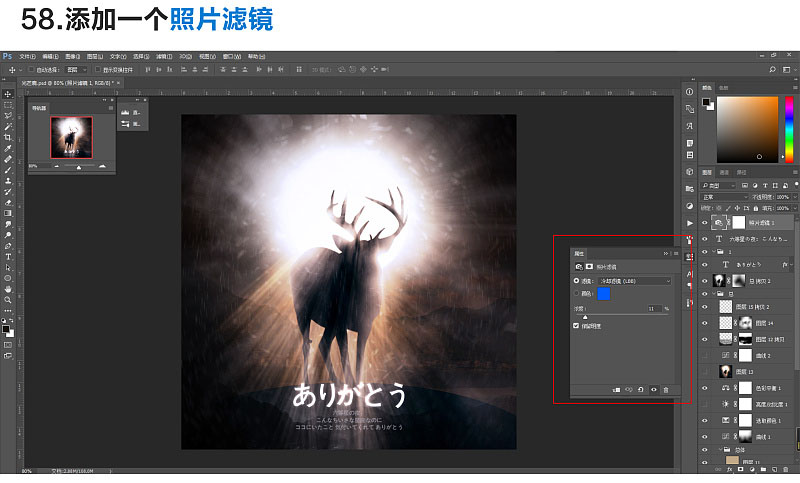The height and width of the screenshot is (483, 800).
Task: Select the Eyedropper tool
Action: pos(8,148)
